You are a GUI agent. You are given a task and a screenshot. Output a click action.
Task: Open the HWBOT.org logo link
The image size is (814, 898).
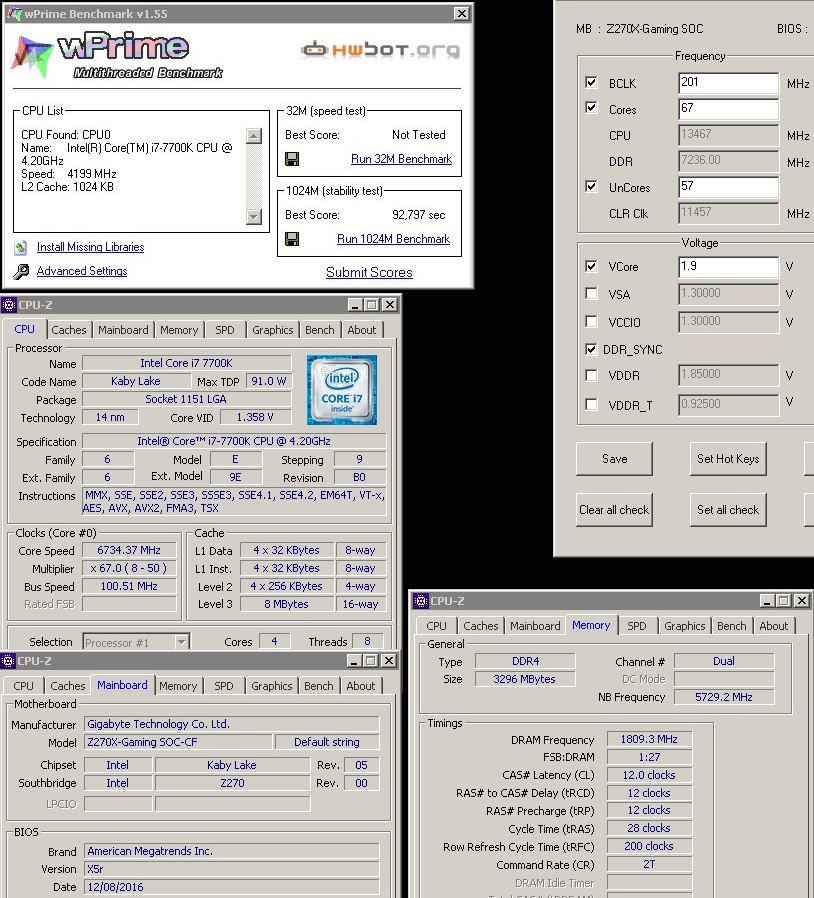click(381, 50)
